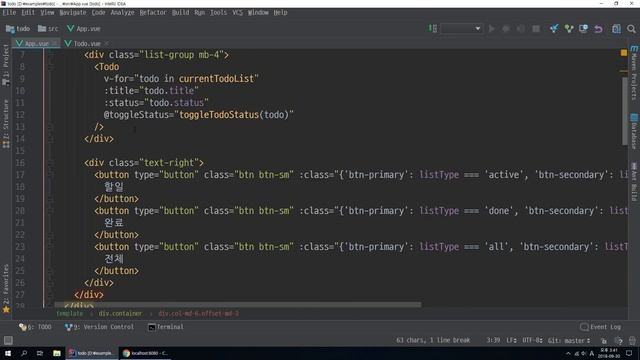Image resolution: width=640 pixels, height=360 pixels.
Task: Click the todo breadcrumb in navigation bar
Action: 18,29
